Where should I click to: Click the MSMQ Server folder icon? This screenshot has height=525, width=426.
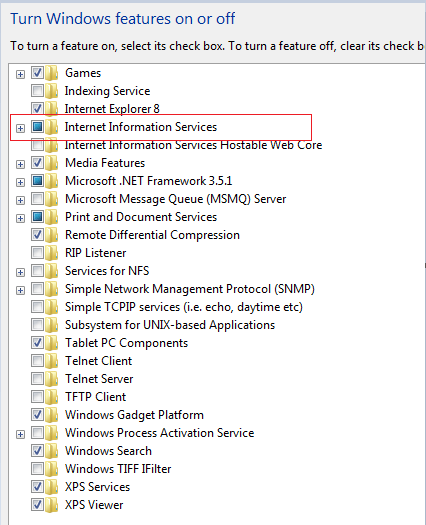coord(52,199)
